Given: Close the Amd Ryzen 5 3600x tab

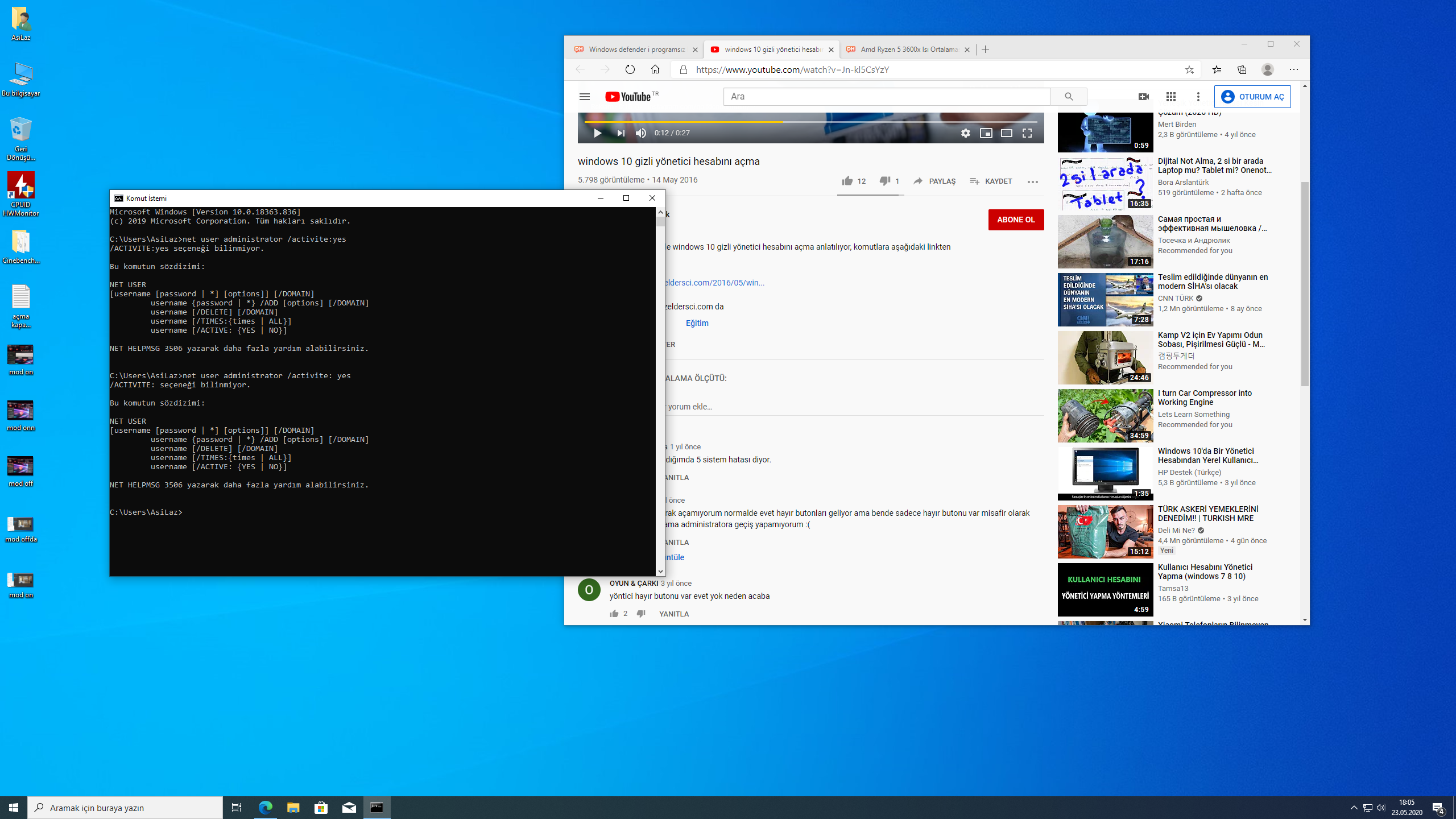Looking at the screenshot, I should click(967, 49).
